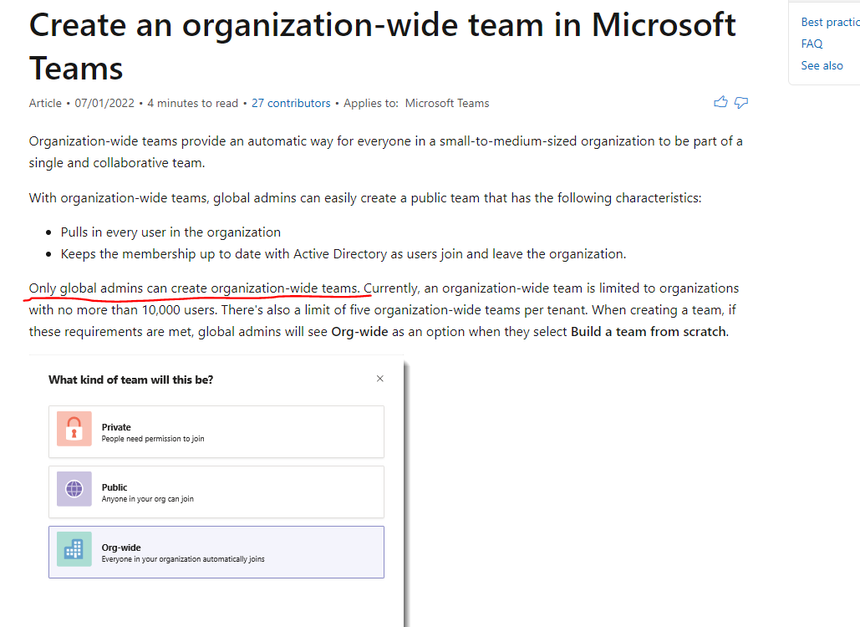Go to the FAQ section link
860x627 pixels.
tap(811, 44)
